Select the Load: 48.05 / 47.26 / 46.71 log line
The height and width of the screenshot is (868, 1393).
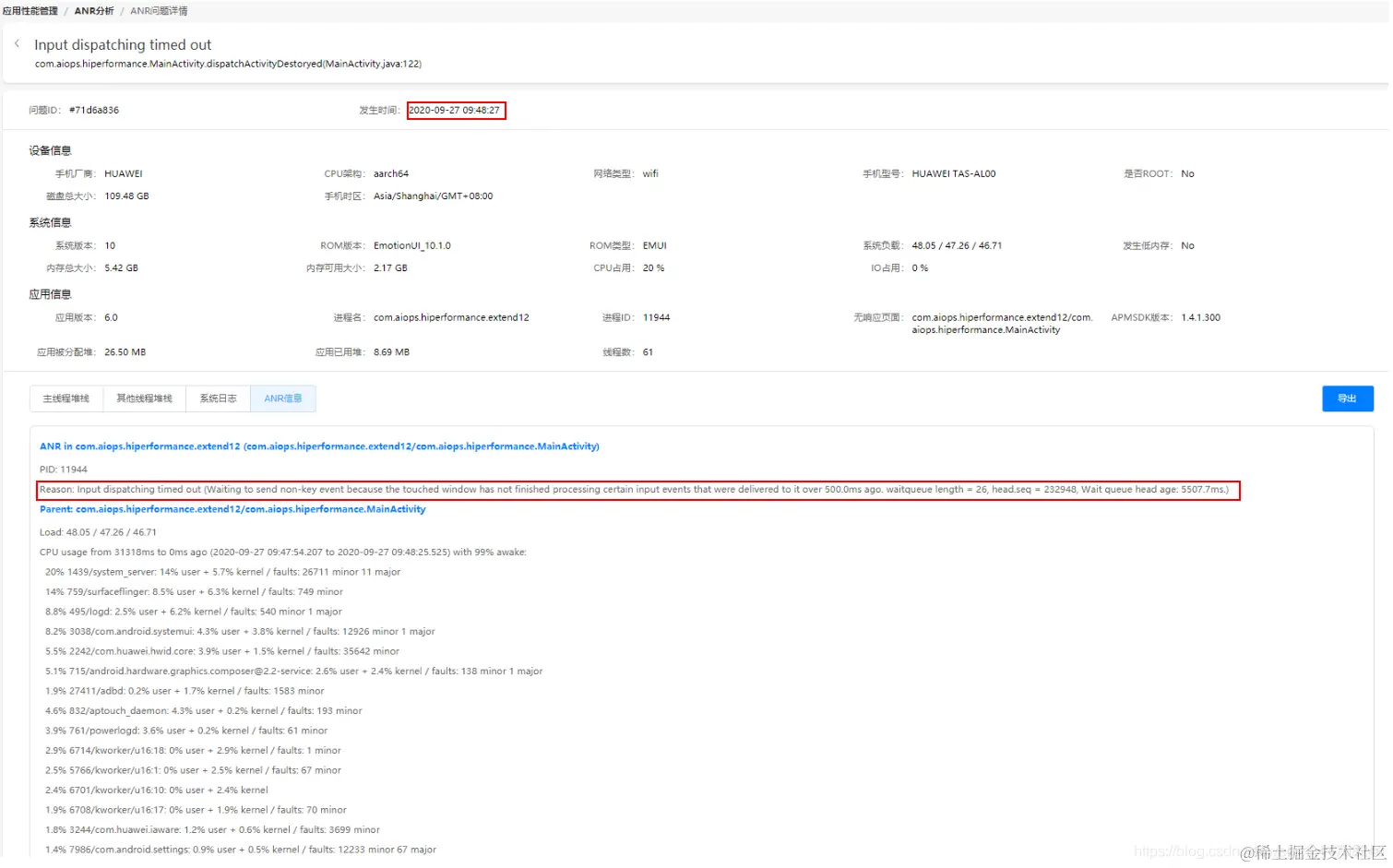[x=98, y=532]
